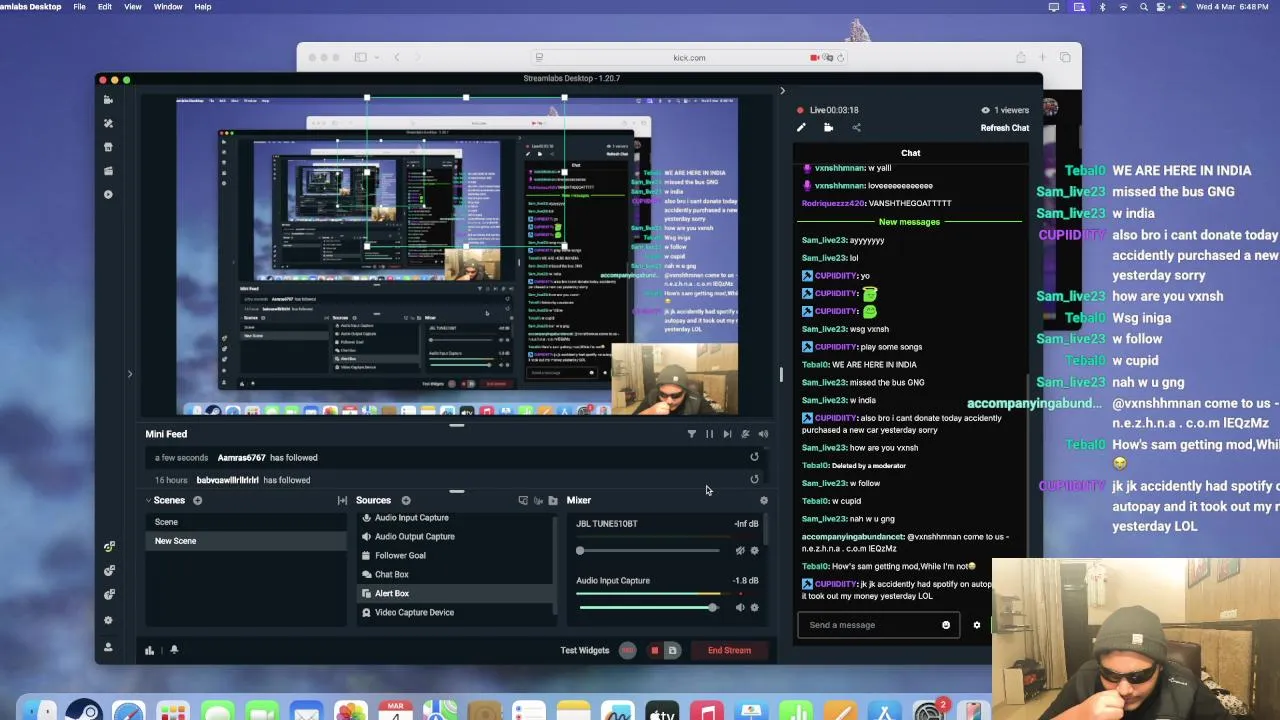
Task: Collapse the chat panel with arrow chevron
Action: 782,91
